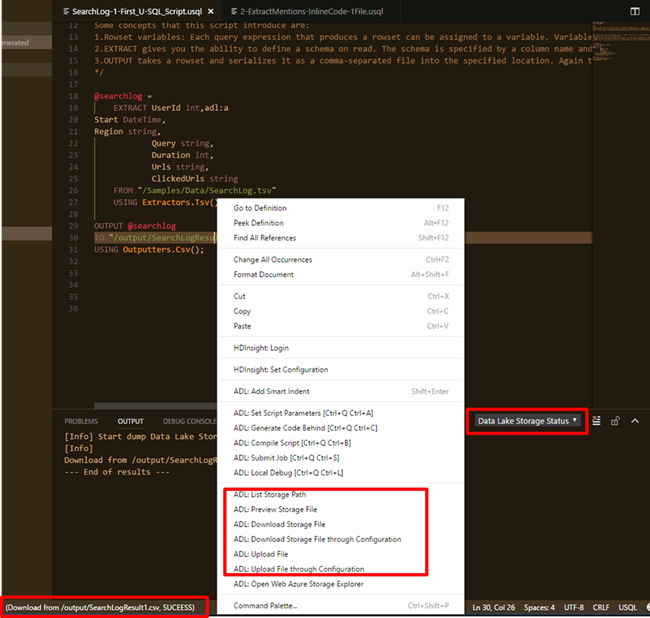Open the DEBUG CONSOLE panel tab

coord(189,421)
